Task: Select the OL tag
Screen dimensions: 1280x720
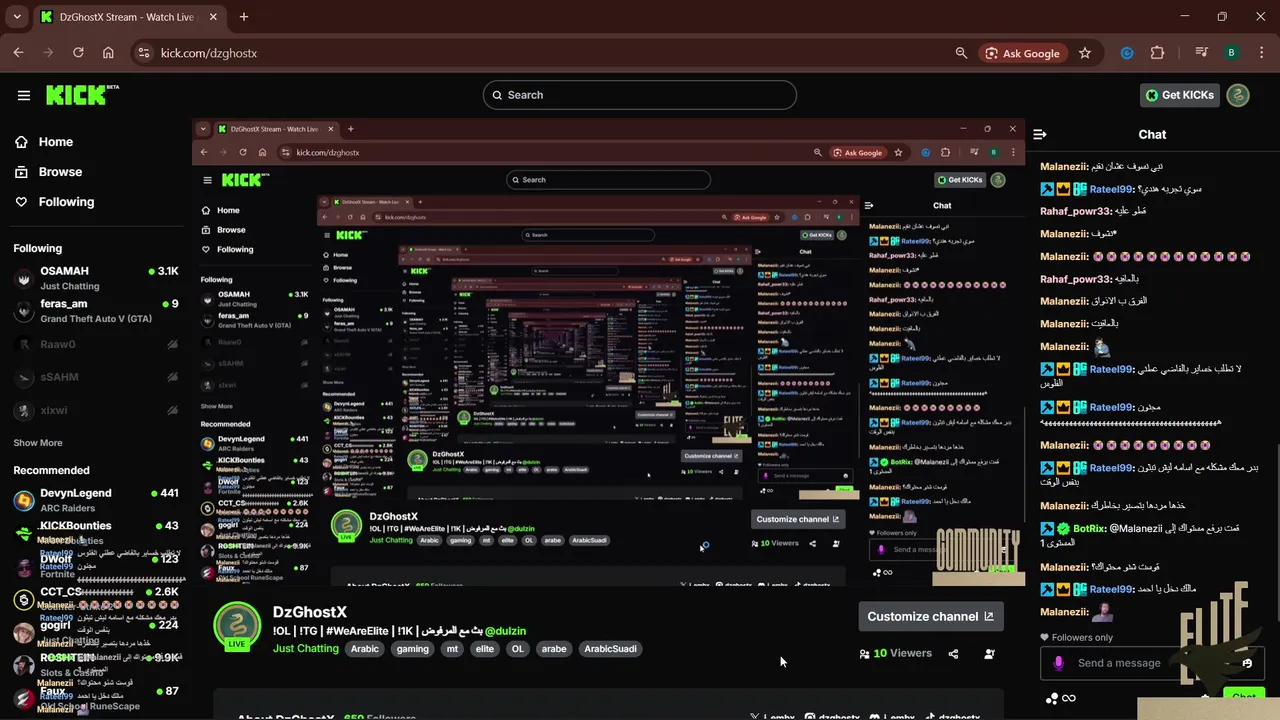Action: (x=517, y=649)
